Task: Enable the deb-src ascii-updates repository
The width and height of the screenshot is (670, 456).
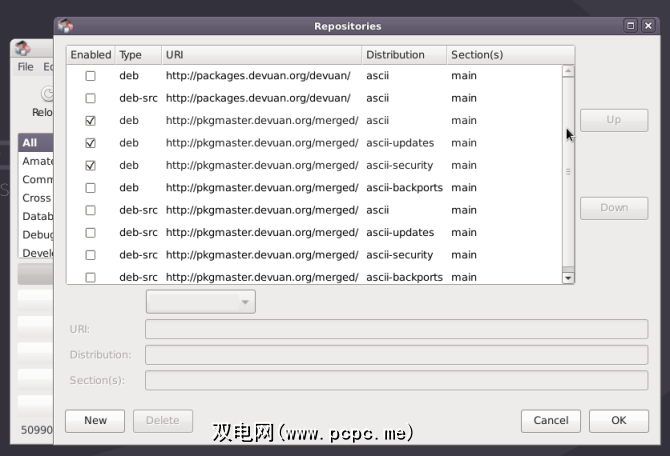Action: coord(90,232)
